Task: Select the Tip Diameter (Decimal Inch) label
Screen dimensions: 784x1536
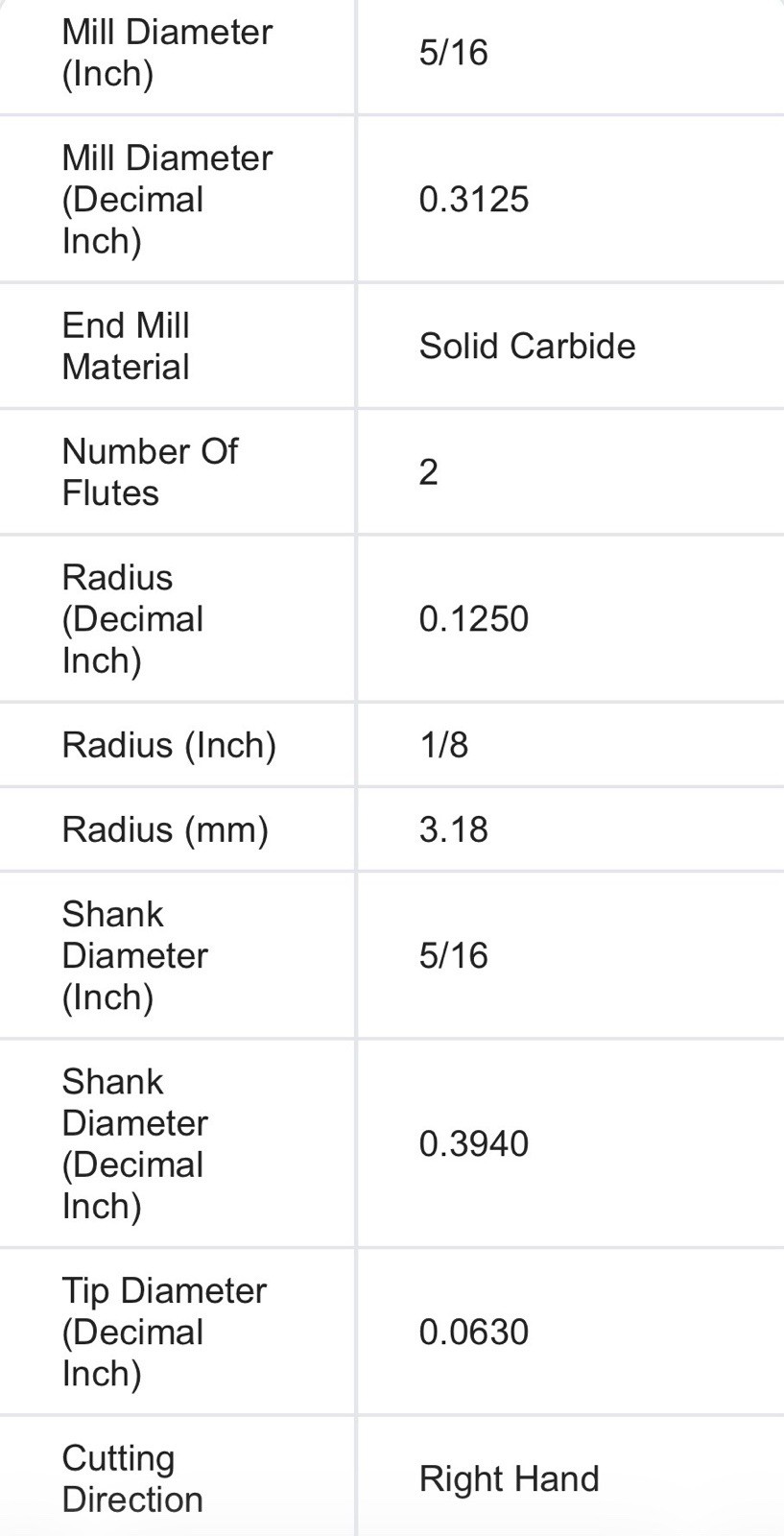Action: [x=164, y=1332]
